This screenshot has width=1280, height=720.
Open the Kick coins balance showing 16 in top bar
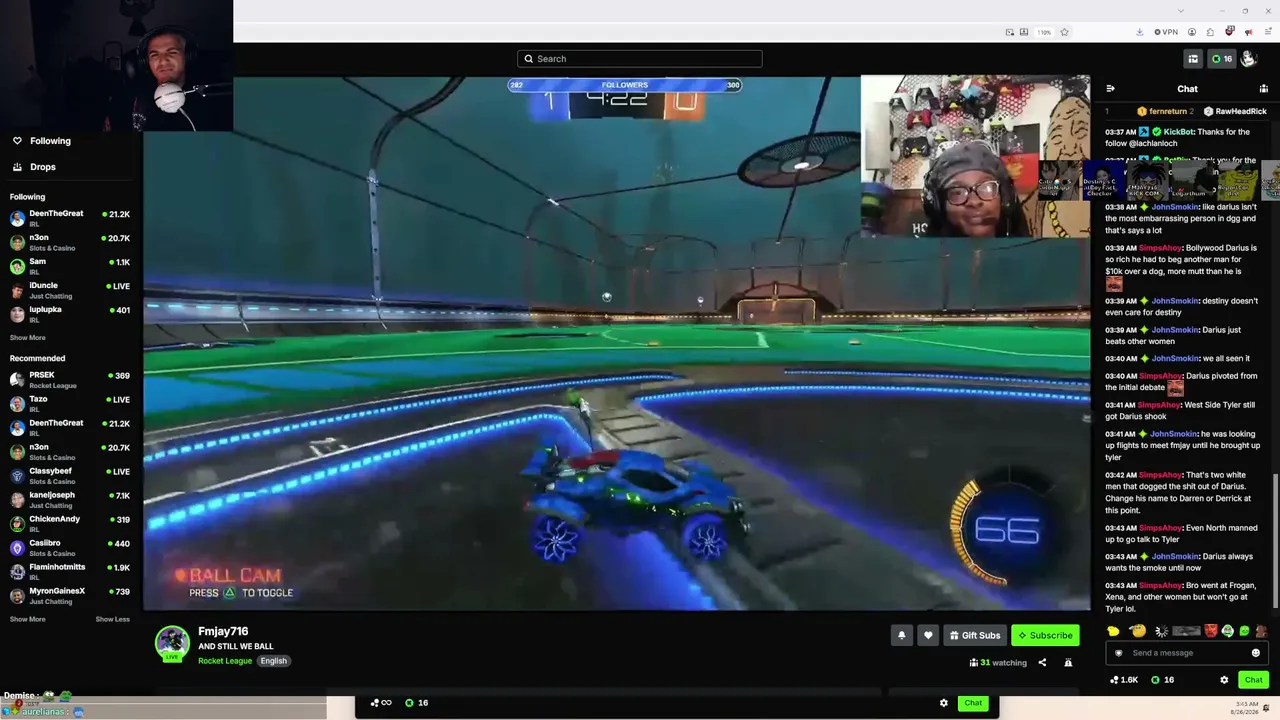pyautogui.click(x=1222, y=59)
